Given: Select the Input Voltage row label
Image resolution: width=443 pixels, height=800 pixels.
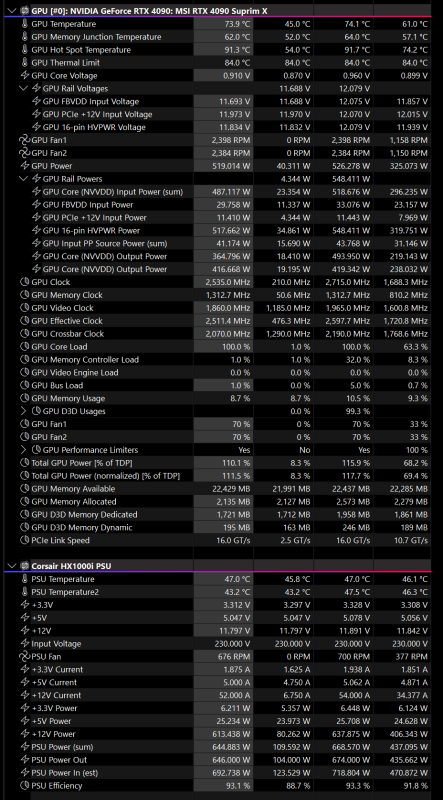Looking at the screenshot, I should point(56,644).
